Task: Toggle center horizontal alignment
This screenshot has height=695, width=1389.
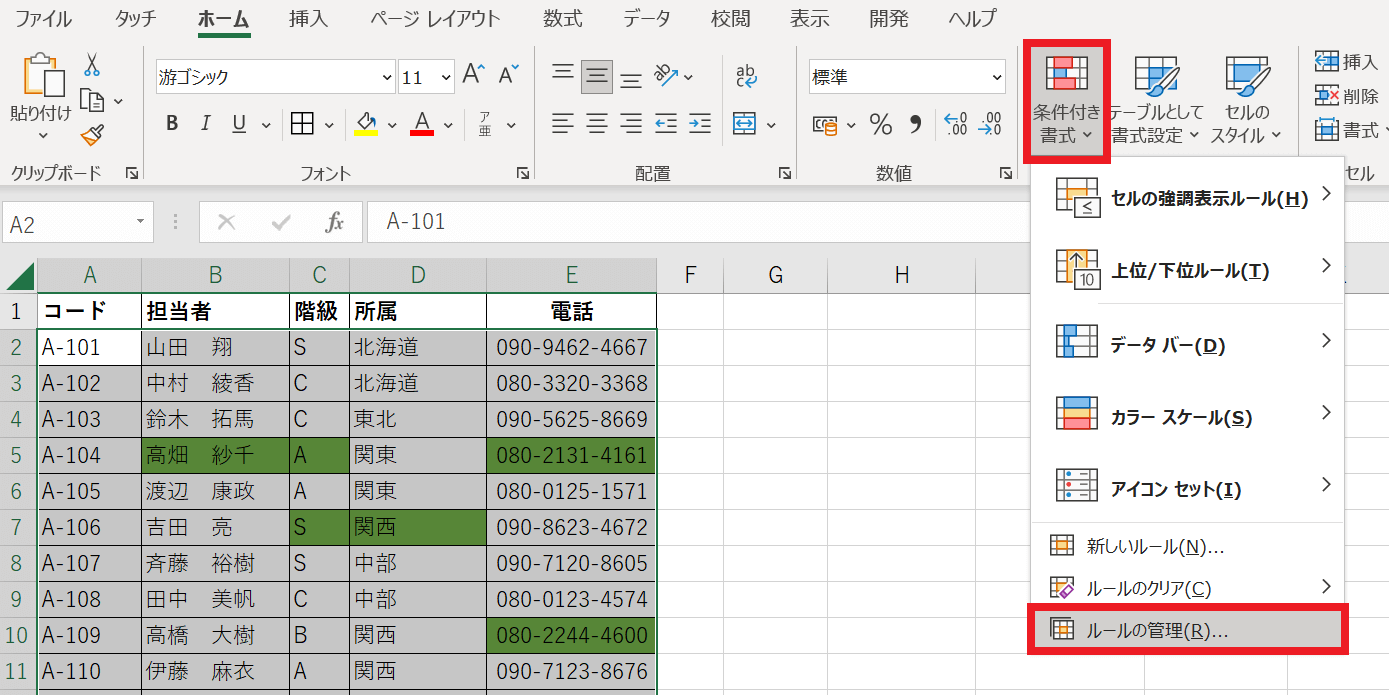Action: tap(597, 124)
